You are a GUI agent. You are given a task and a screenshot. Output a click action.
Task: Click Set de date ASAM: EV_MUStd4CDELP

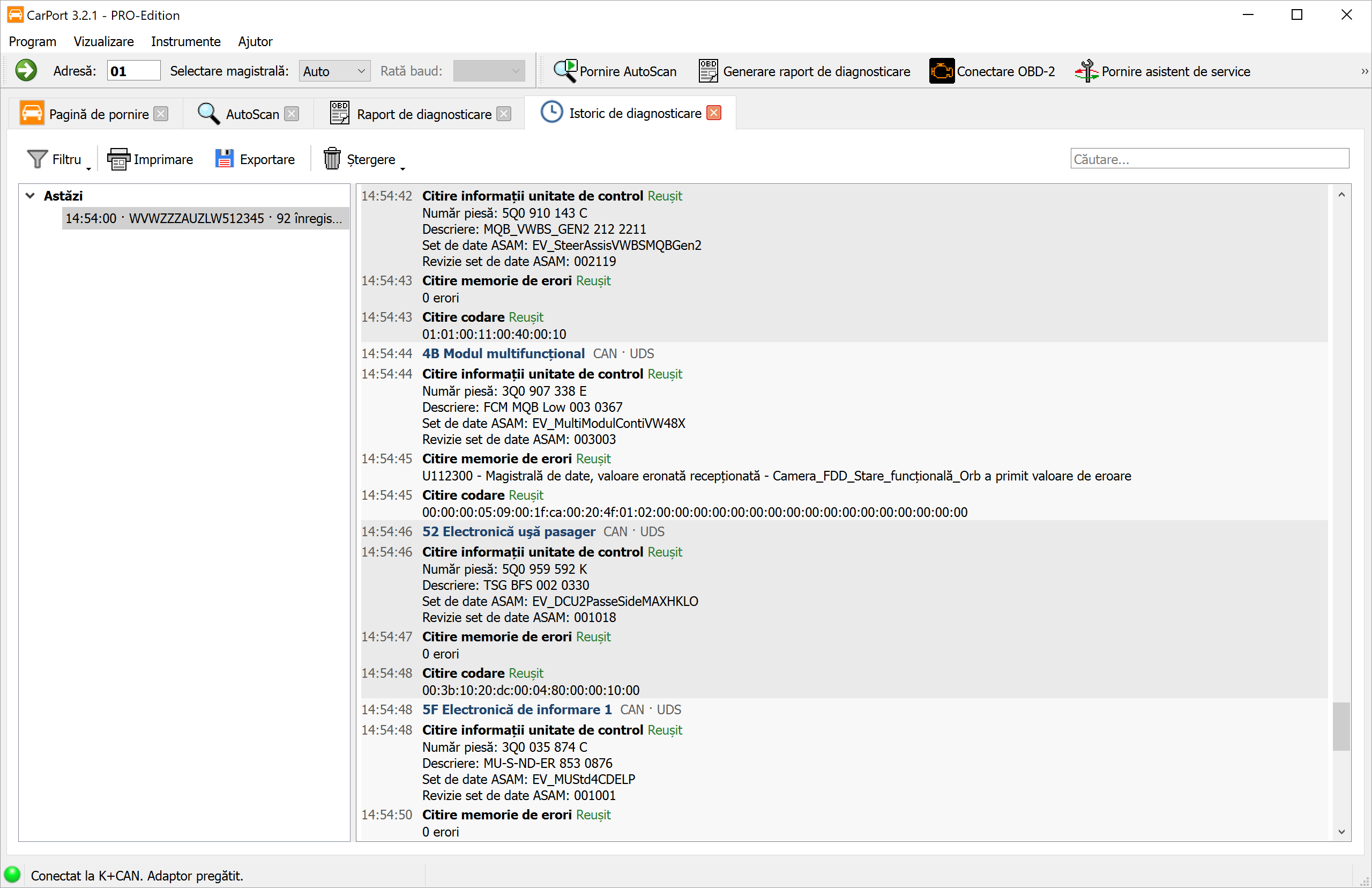pos(528,780)
